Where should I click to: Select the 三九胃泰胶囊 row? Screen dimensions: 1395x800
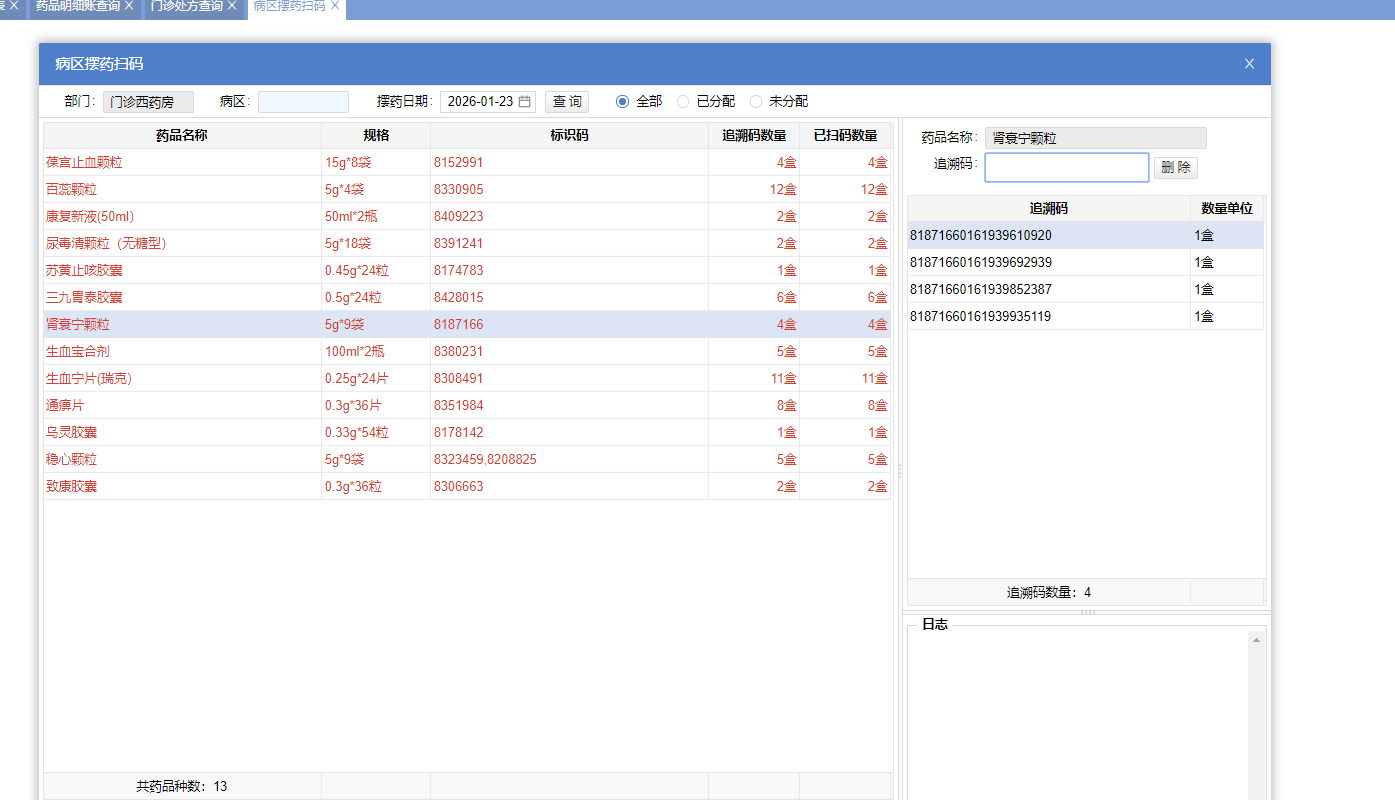(x=467, y=297)
